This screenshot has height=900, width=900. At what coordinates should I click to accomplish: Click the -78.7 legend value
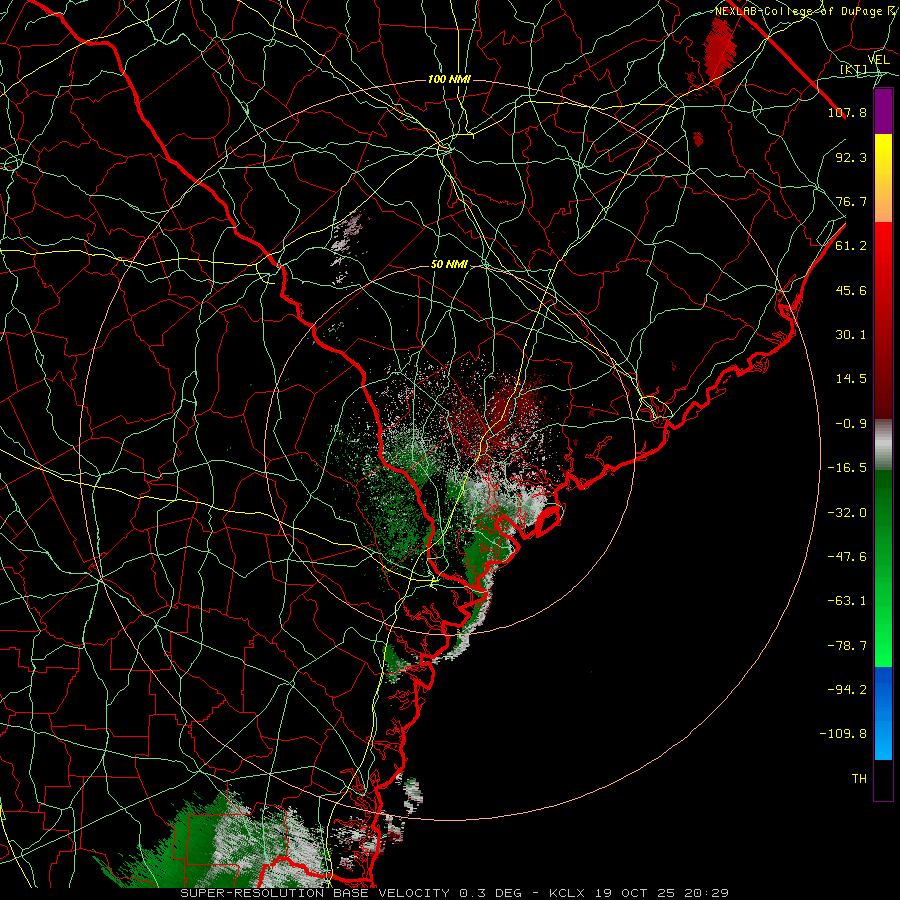pyautogui.click(x=847, y=646)
